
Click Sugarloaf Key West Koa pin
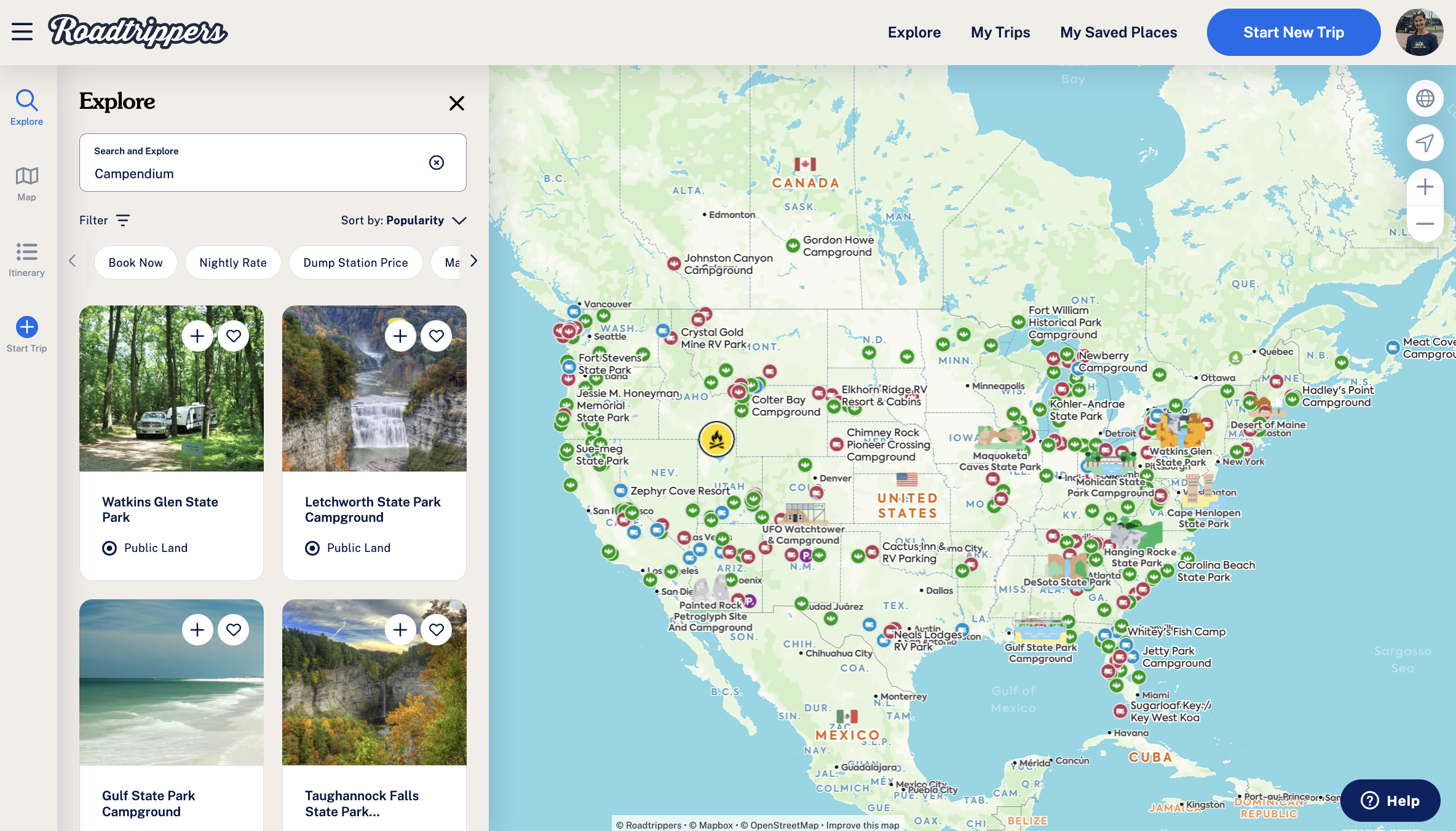click(1120, 711)
